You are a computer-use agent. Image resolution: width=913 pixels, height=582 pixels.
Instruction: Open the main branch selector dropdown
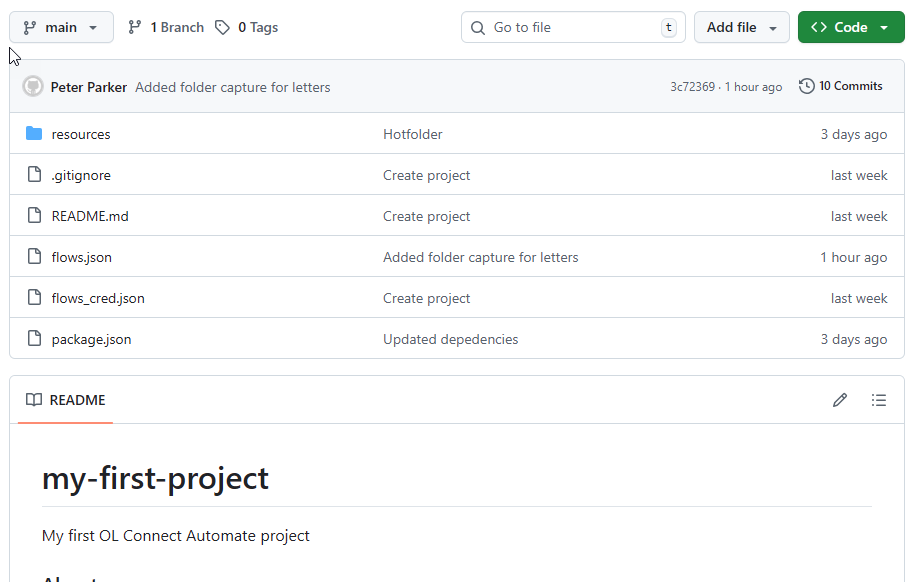coord(61,27)
